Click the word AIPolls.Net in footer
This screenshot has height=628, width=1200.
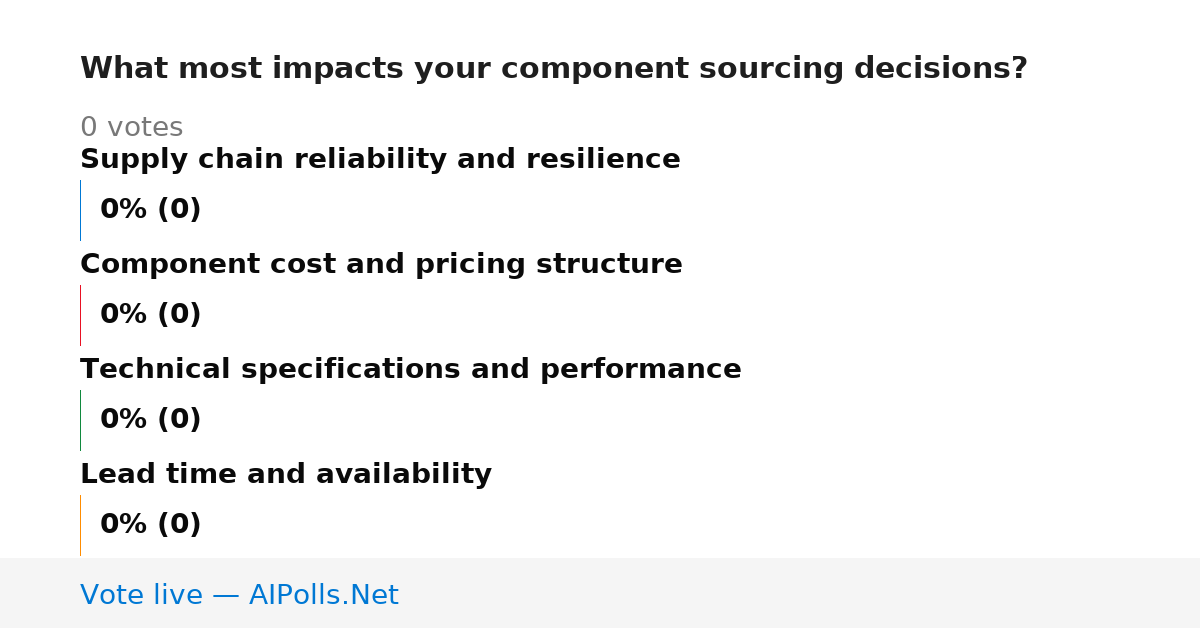tap(323, 595)
